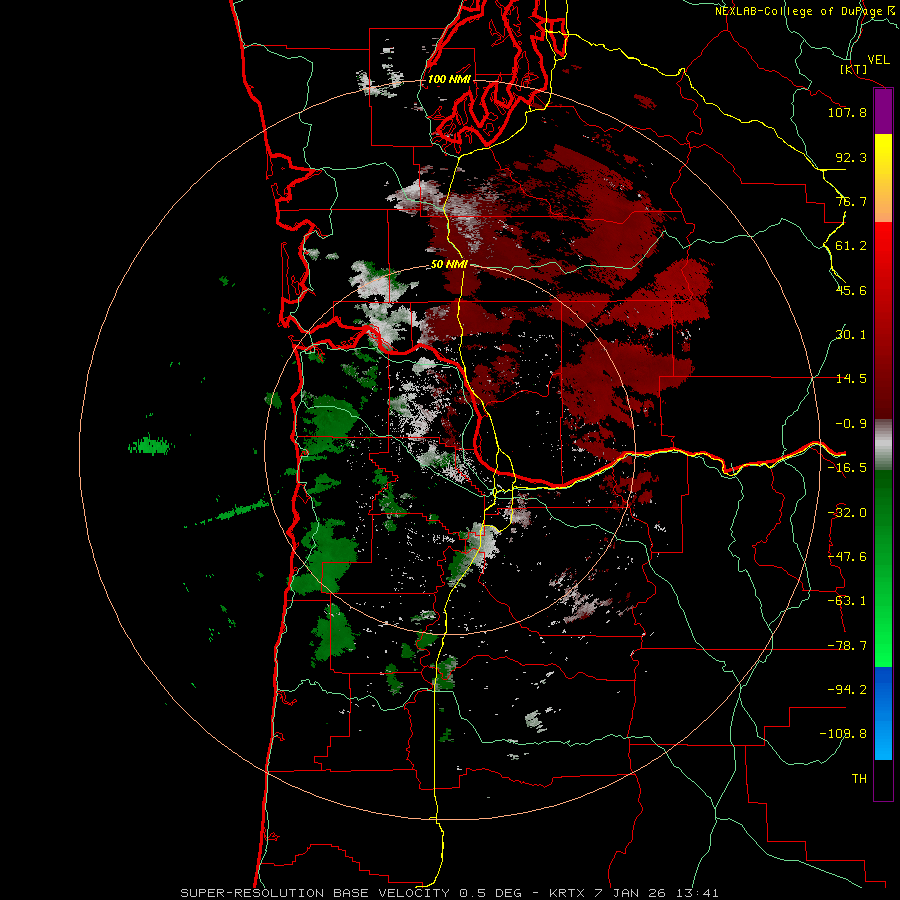
Task: Click the '100 NMI' range ring label
Action: tap(449, 79)
